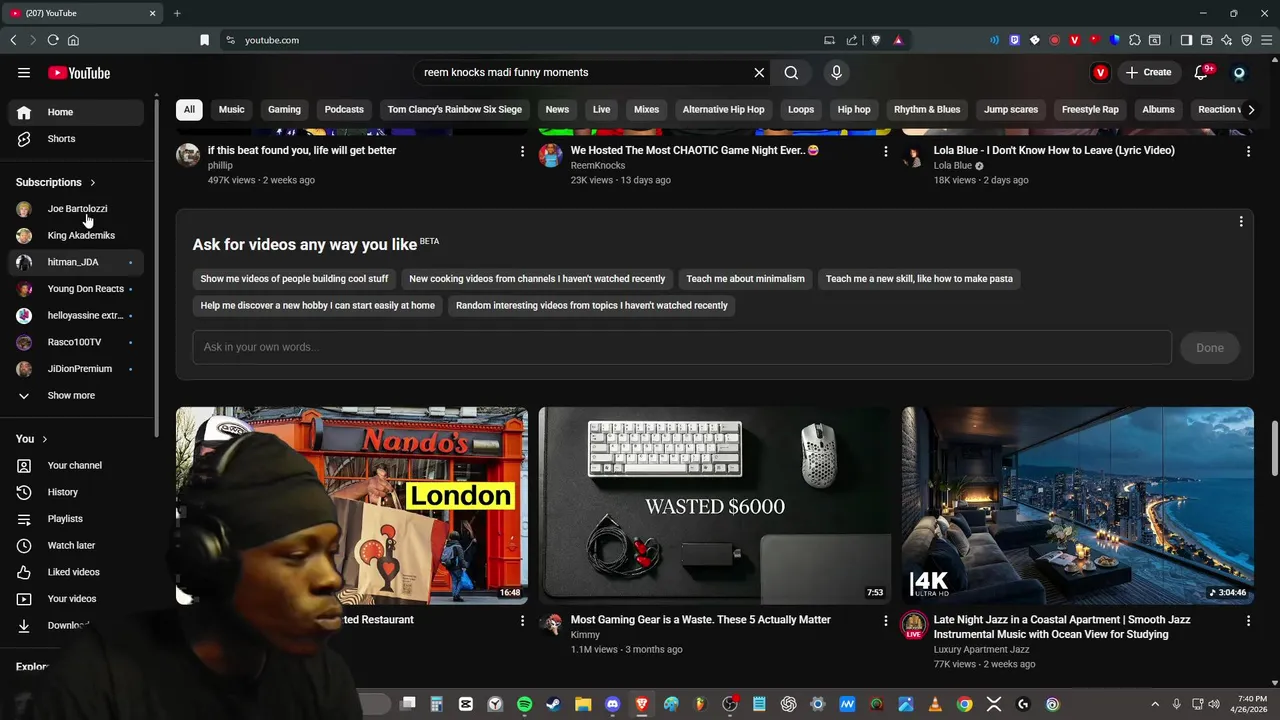
Task: Open options for Lola Blue lyric video
Action: coord(1248,151)
